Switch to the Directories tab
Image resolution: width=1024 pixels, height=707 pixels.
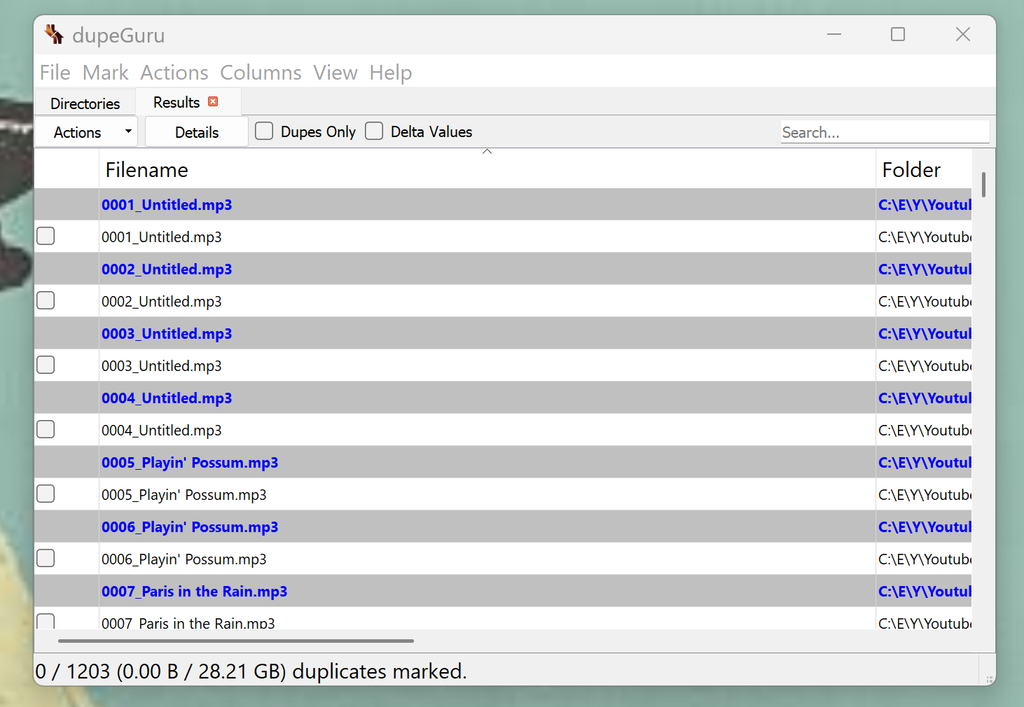click(x=85, y=104)
